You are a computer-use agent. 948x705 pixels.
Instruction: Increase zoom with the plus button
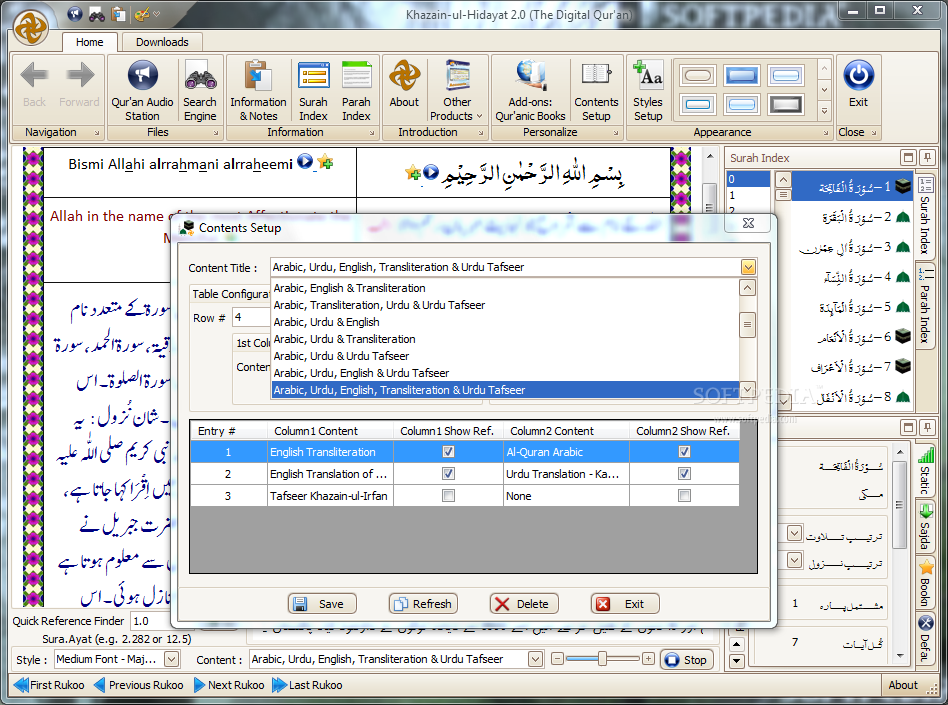(x=648, y=658)
